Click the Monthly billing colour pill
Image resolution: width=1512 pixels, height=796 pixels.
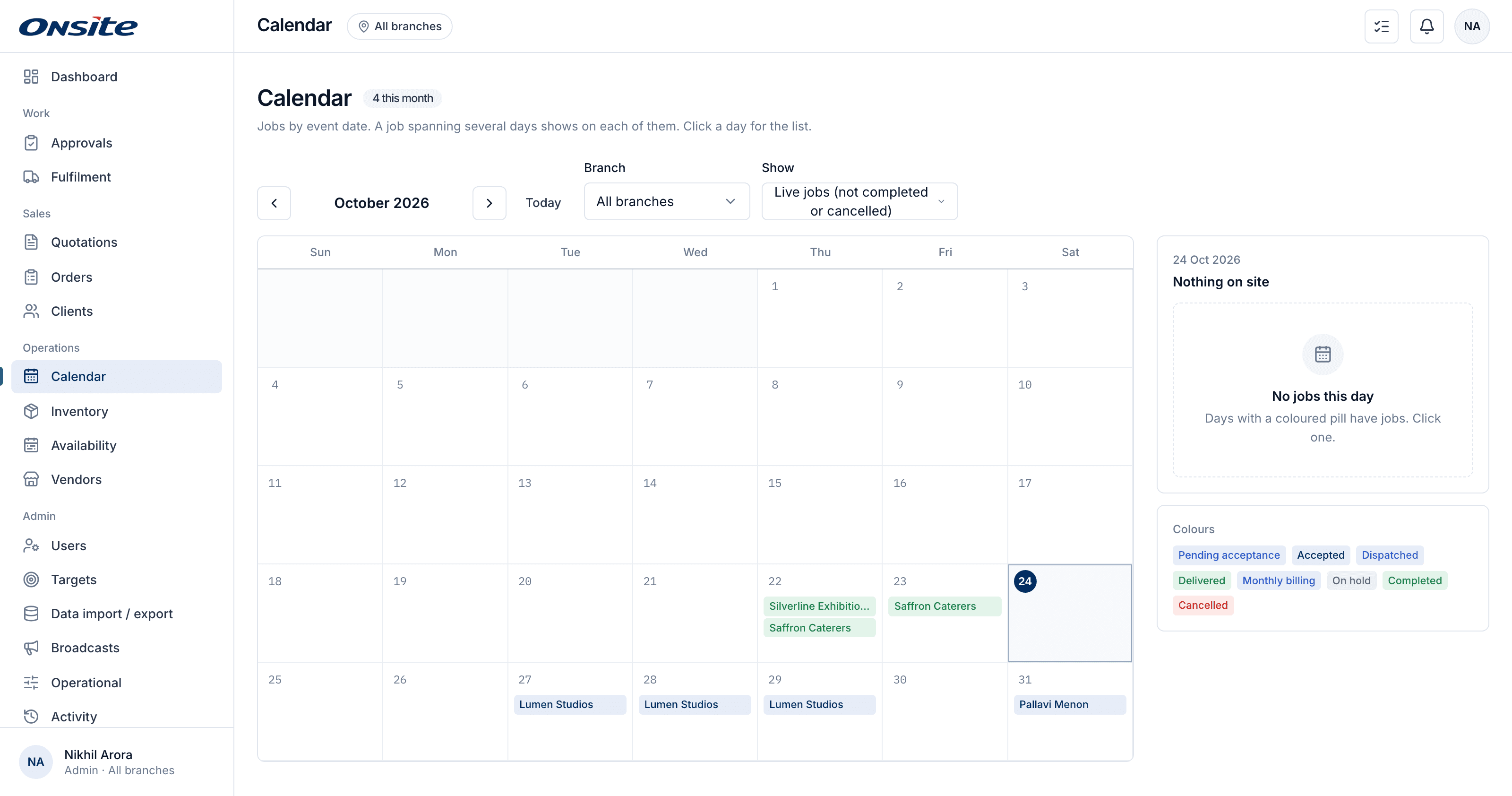click(1279, 580)
